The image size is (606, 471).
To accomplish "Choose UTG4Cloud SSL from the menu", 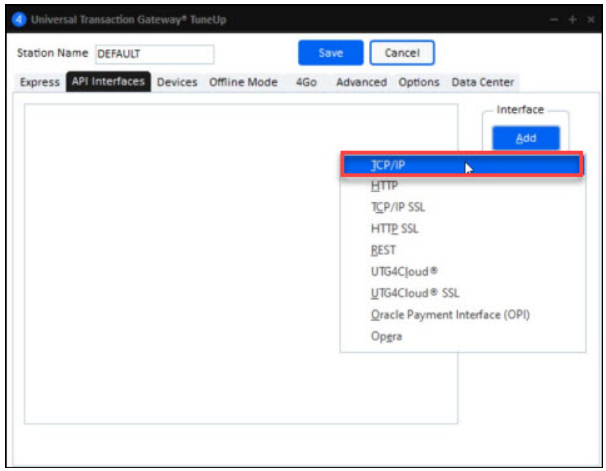I will click(414, 294).
